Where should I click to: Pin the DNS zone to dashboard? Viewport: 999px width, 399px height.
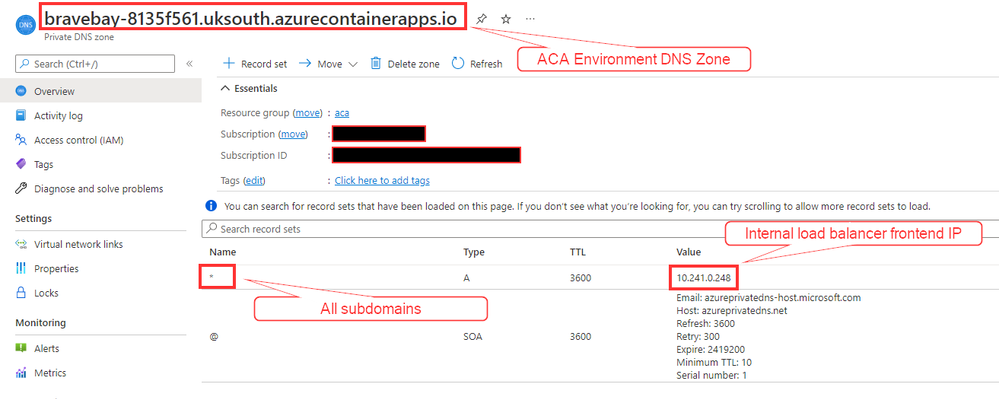[x=482, y=19]
